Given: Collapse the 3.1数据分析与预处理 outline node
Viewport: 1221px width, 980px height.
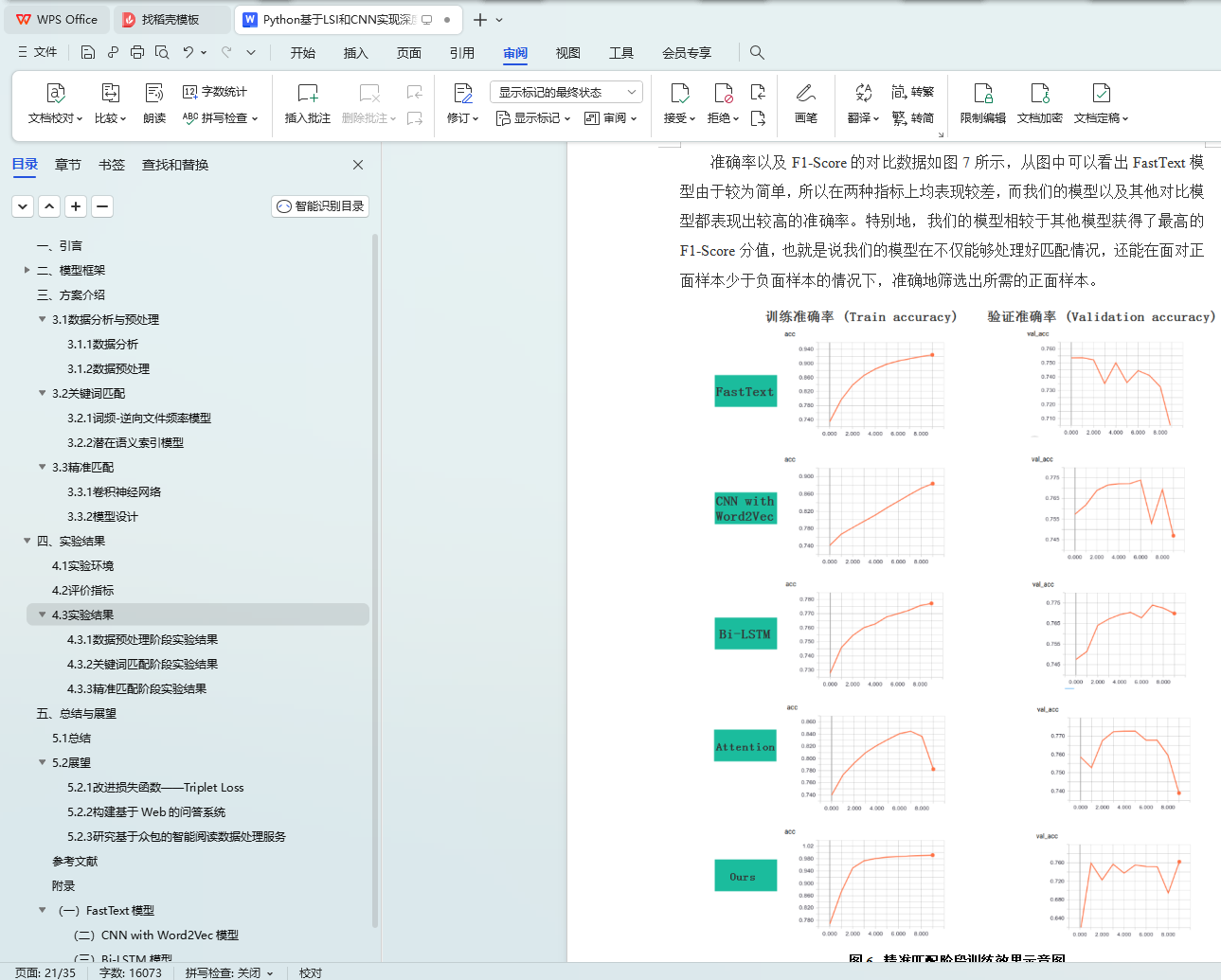Looking at the screenshot, I should [x=42, y=319].
